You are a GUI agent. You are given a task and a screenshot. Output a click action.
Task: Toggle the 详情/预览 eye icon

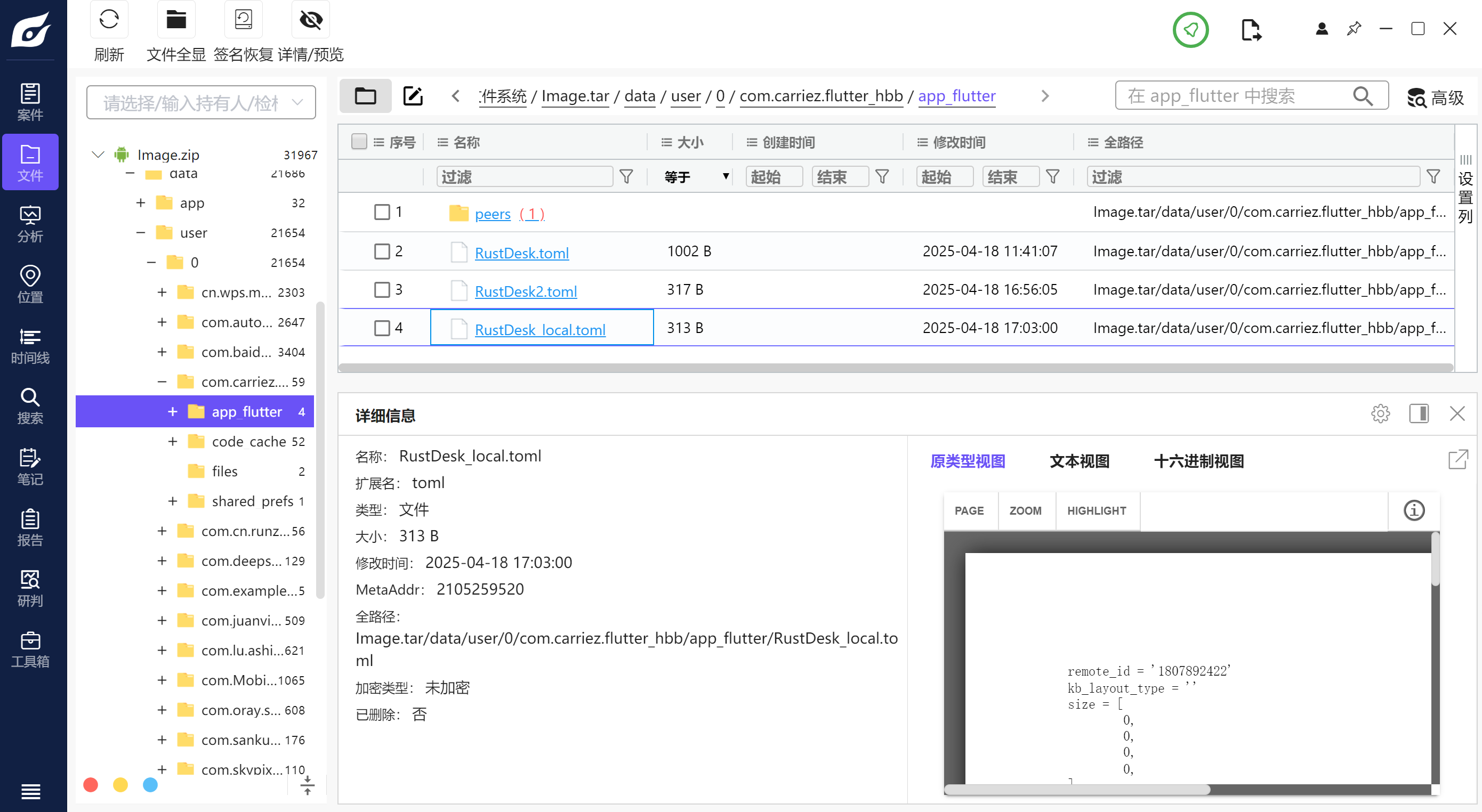pos(311,20)
